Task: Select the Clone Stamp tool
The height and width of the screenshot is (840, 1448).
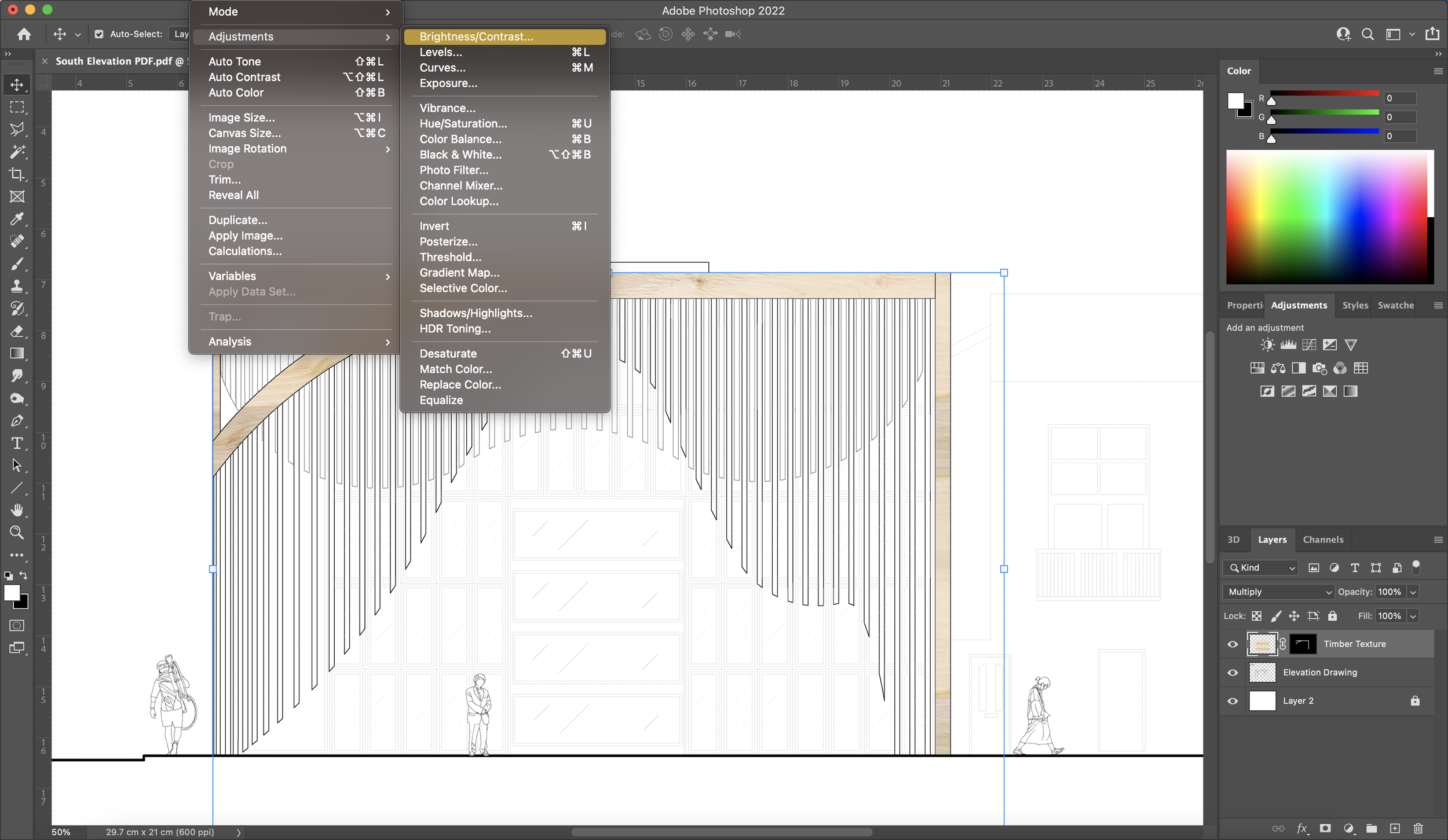Action: [17, 286]
